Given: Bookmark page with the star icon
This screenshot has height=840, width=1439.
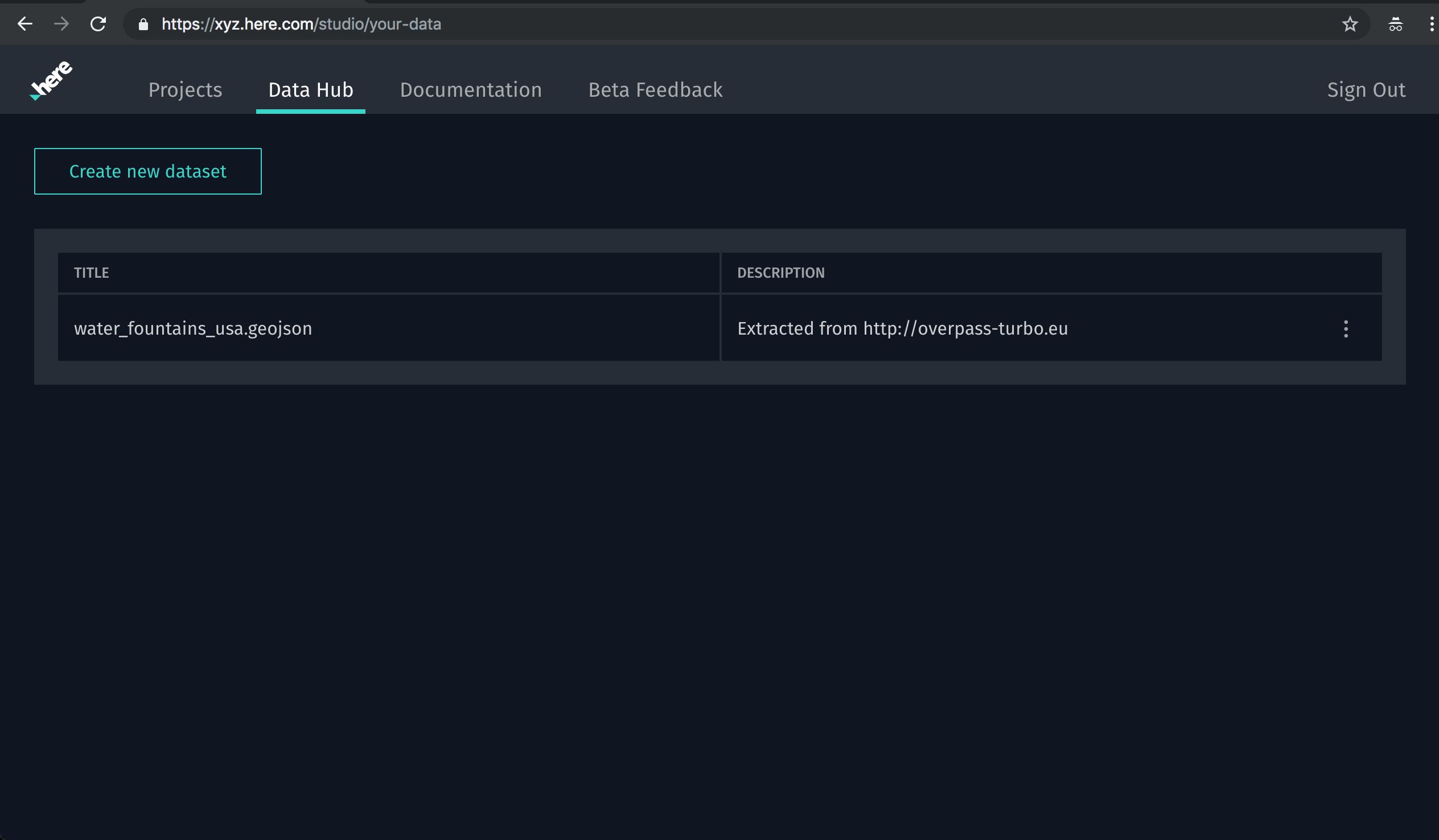Looking at the screenshot, I should pyautogui.click(x=1350, y=24).
